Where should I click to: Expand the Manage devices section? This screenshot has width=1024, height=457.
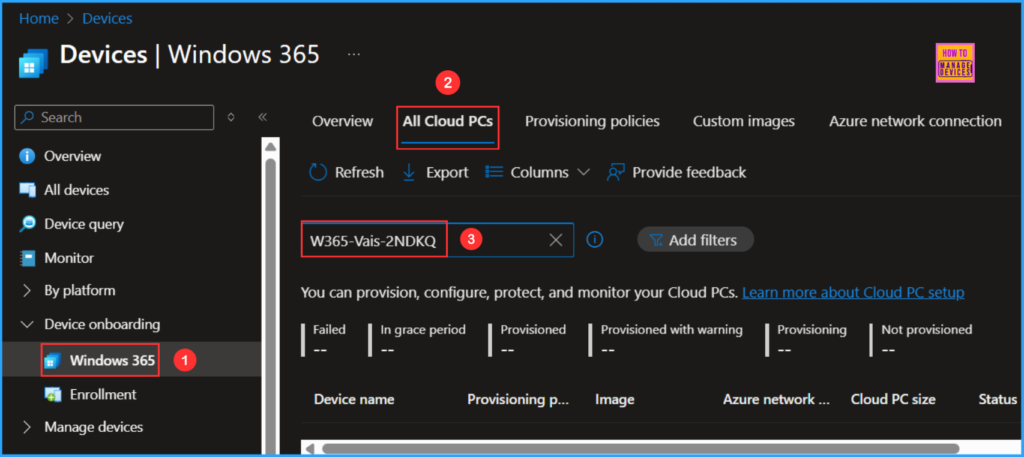tap(27, 428)
